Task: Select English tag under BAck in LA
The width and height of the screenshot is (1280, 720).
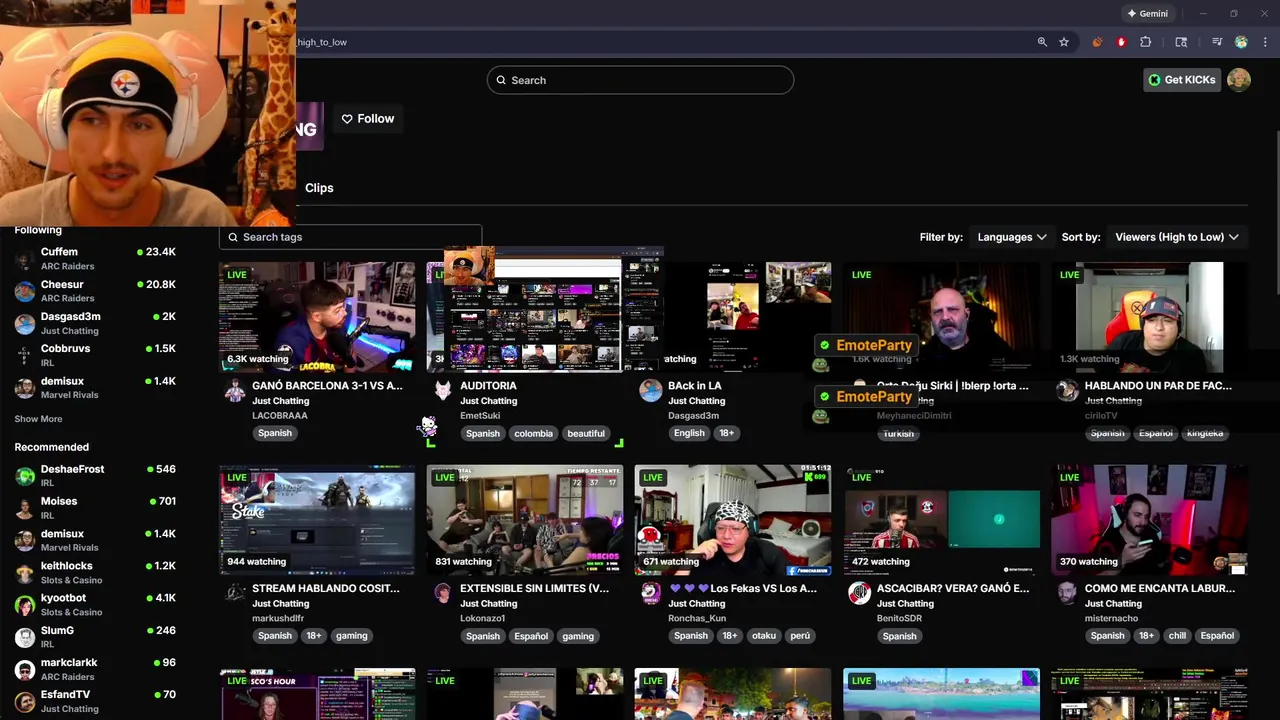Action: [689, 433]
